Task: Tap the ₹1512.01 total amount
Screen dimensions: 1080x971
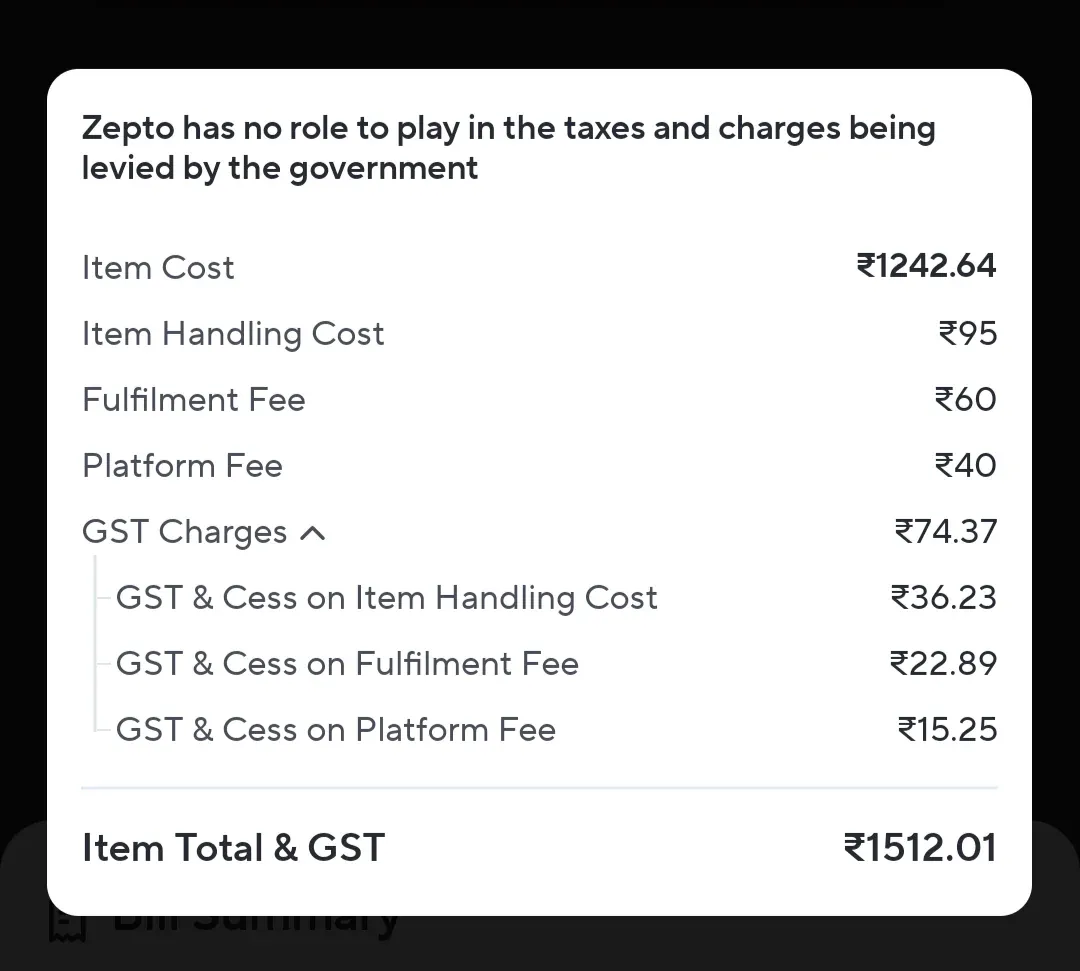Action: 920,848
